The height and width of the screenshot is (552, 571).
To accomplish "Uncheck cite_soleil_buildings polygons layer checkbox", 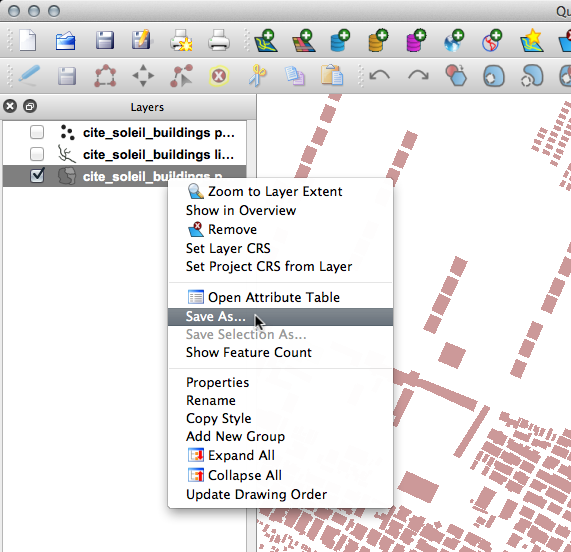I will pos(37,175).
